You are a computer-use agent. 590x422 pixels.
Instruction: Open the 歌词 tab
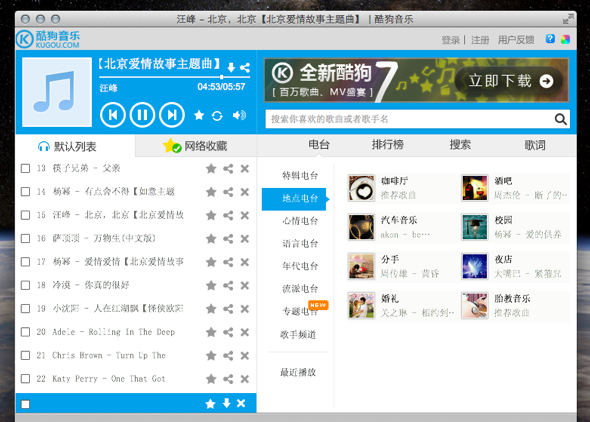pos(535,145)
